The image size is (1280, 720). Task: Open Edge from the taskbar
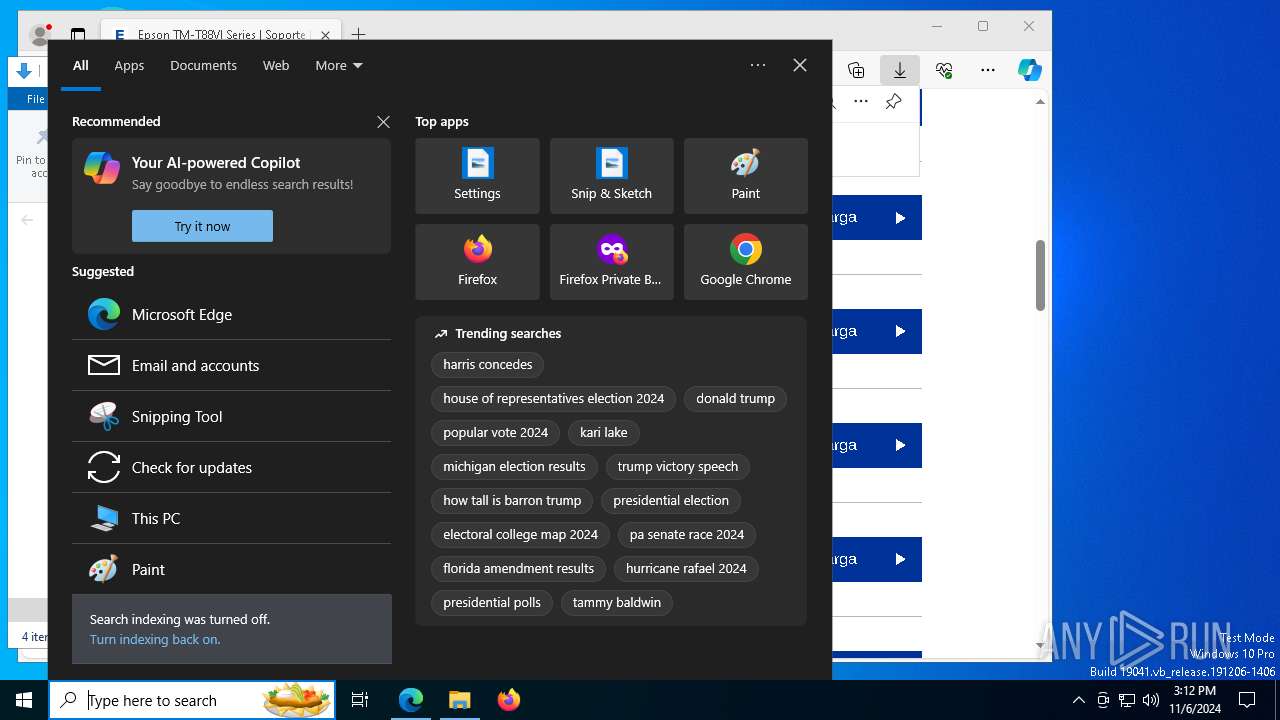(x=411, y=700)
